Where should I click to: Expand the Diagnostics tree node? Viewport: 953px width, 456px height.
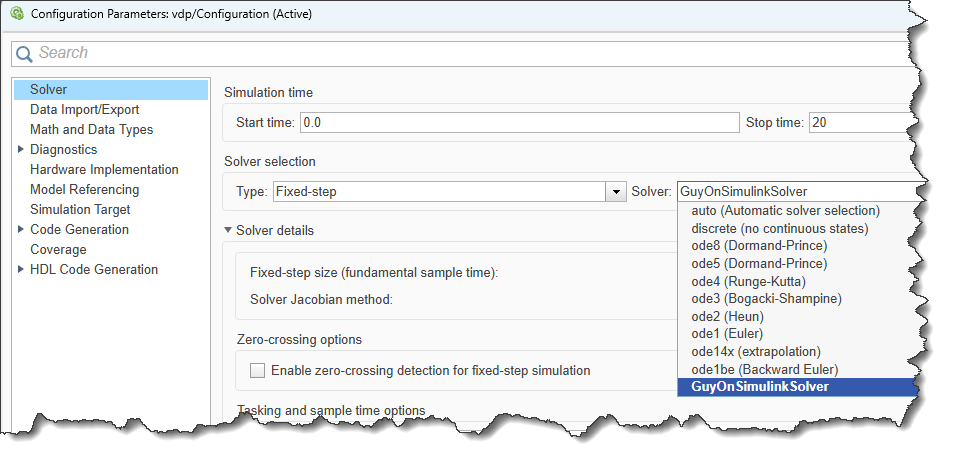point(21,149)
